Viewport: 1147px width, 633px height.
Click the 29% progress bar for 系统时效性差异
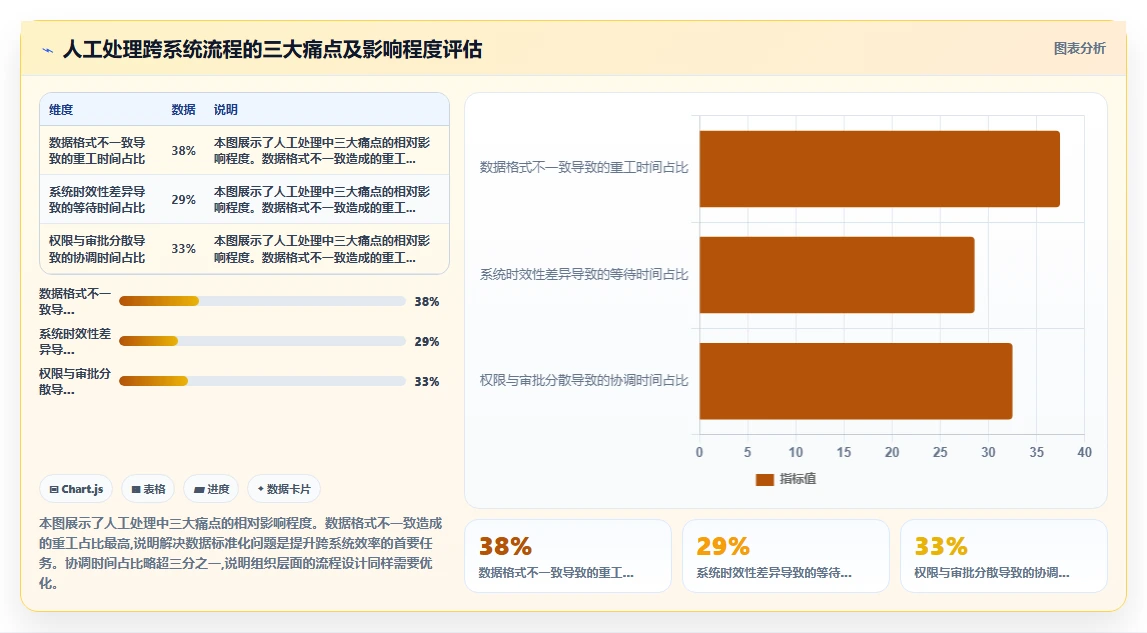[x=262, y=341]
